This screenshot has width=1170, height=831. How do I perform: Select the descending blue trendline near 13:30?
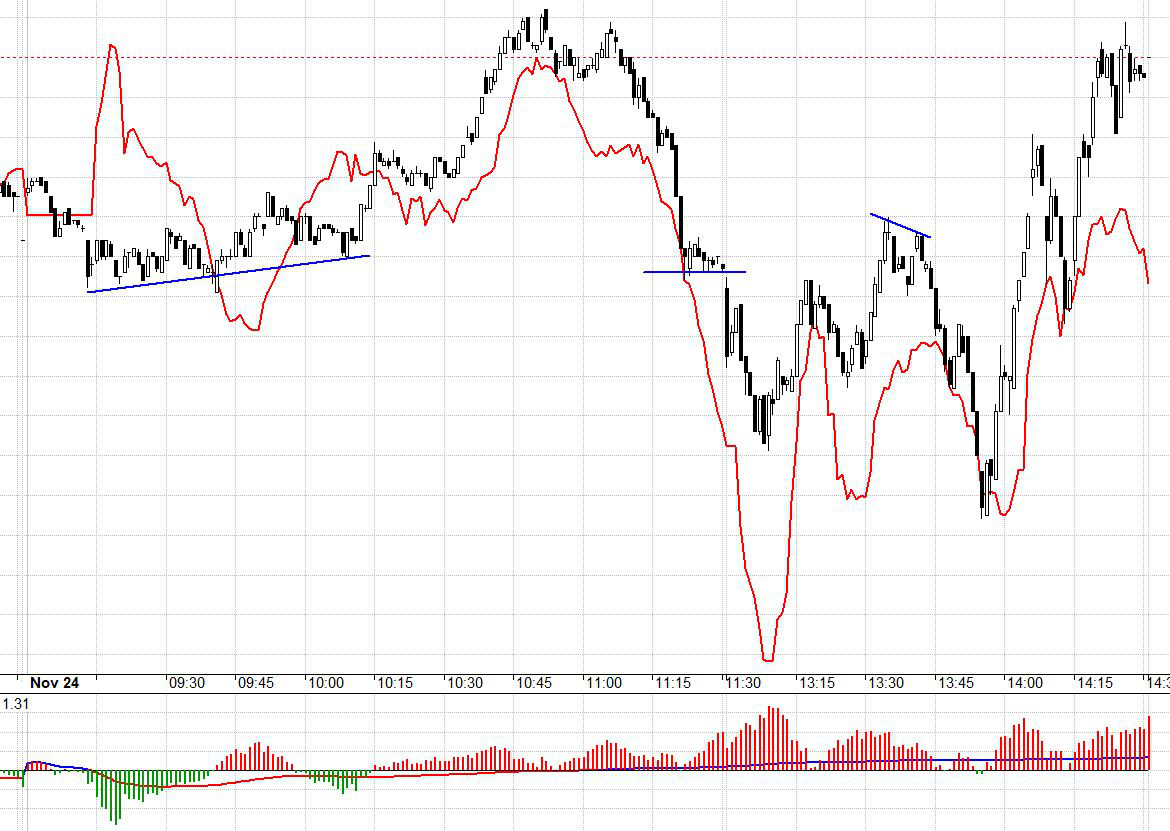(900, 226)
